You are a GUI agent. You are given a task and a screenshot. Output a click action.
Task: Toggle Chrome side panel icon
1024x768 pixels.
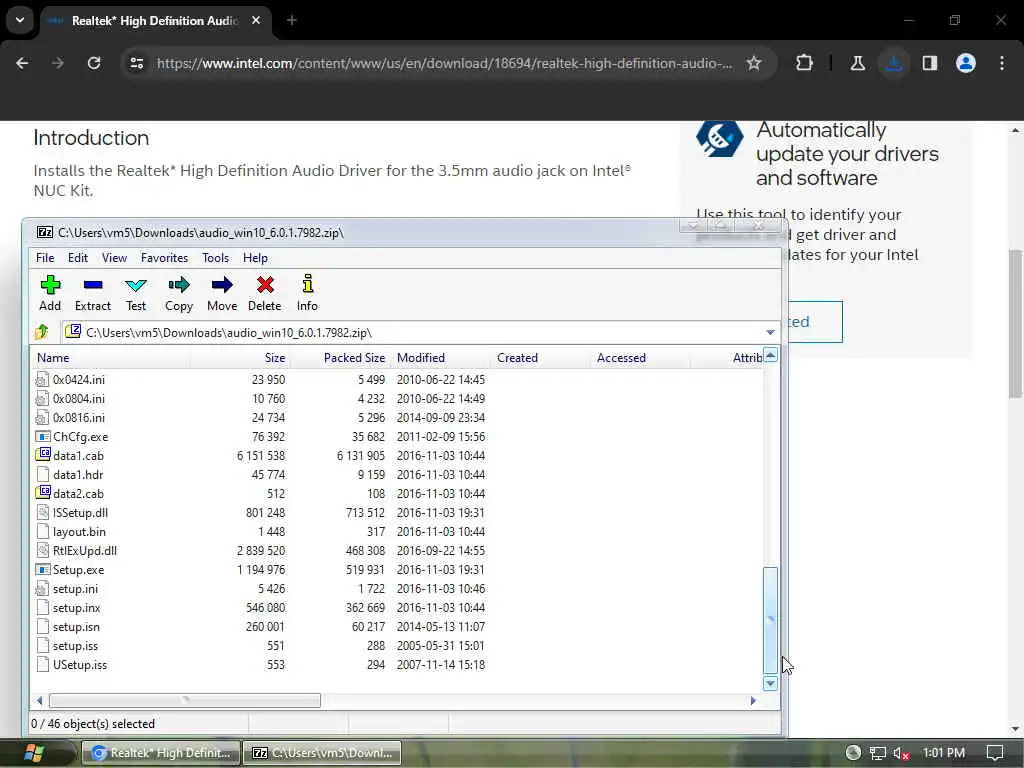pyautogui.click(x=929, y=63)
